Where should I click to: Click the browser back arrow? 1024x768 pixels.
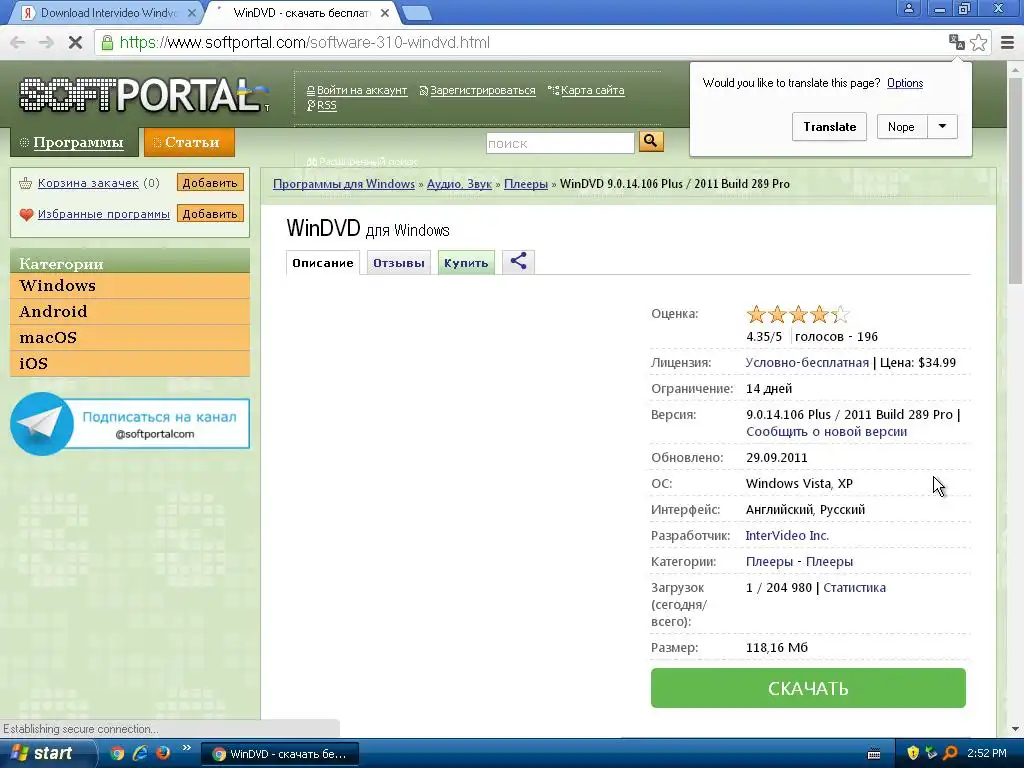tap(18, 43)
